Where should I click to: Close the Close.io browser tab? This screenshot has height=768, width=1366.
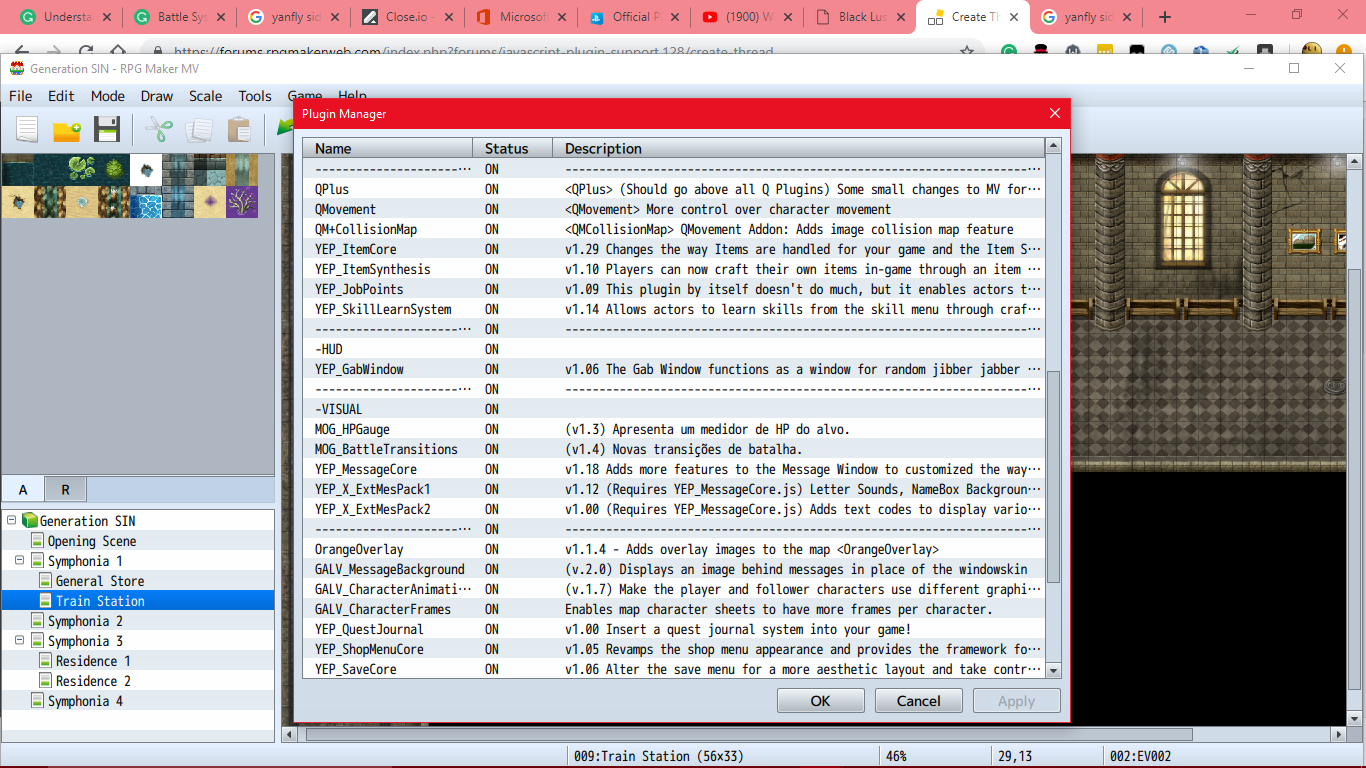click(447, 17)
